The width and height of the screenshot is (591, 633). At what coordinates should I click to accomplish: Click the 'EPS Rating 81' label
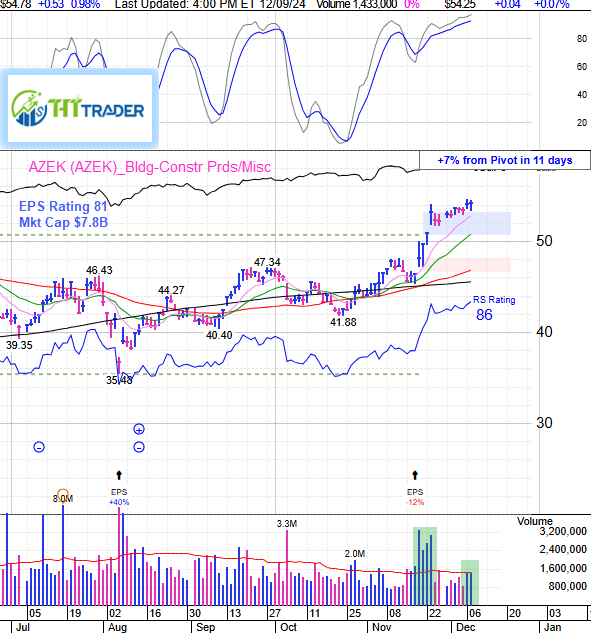point(63,206)
